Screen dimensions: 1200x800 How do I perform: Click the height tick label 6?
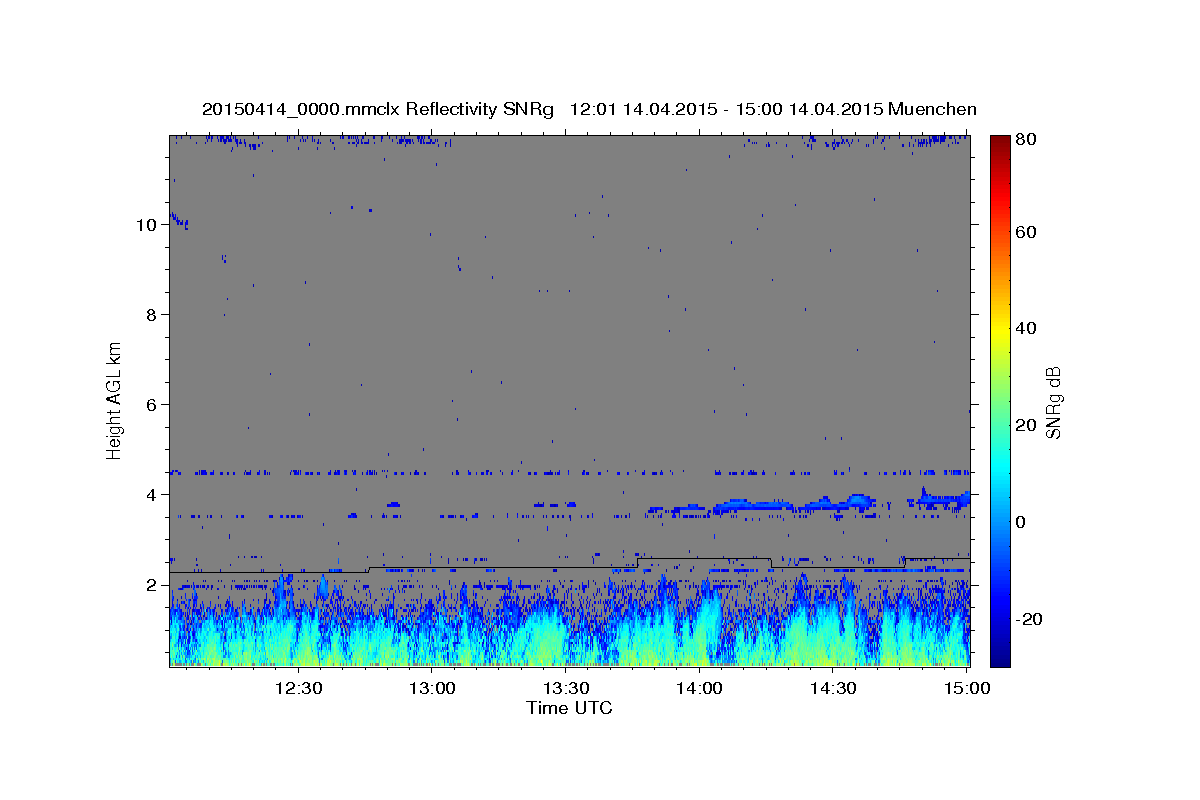point(151,405)
